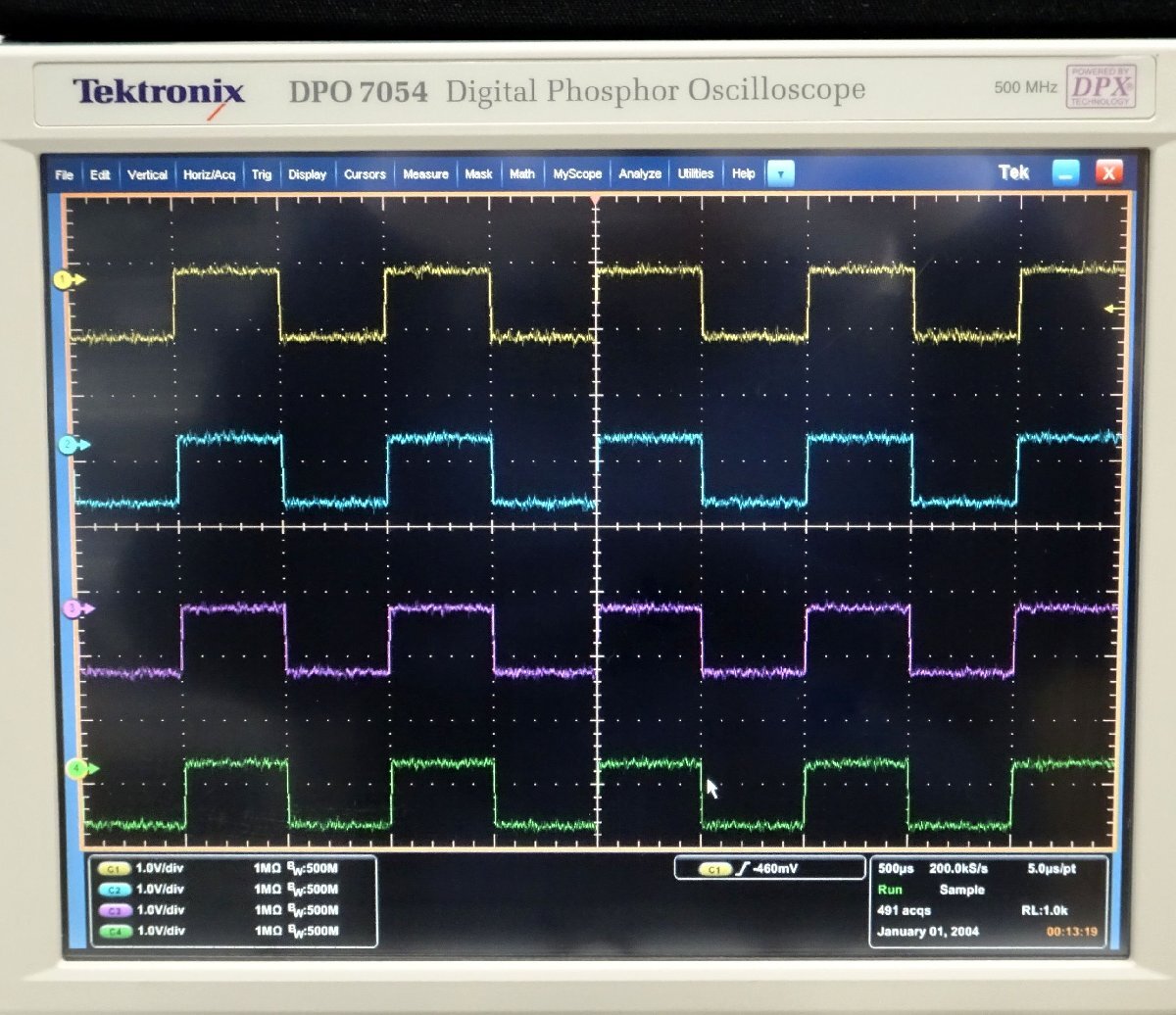This screenshot has width=1176, height=1015.
Task: Click the C2 row Bw:500M bandwidth value
Action: click(314, 890)
